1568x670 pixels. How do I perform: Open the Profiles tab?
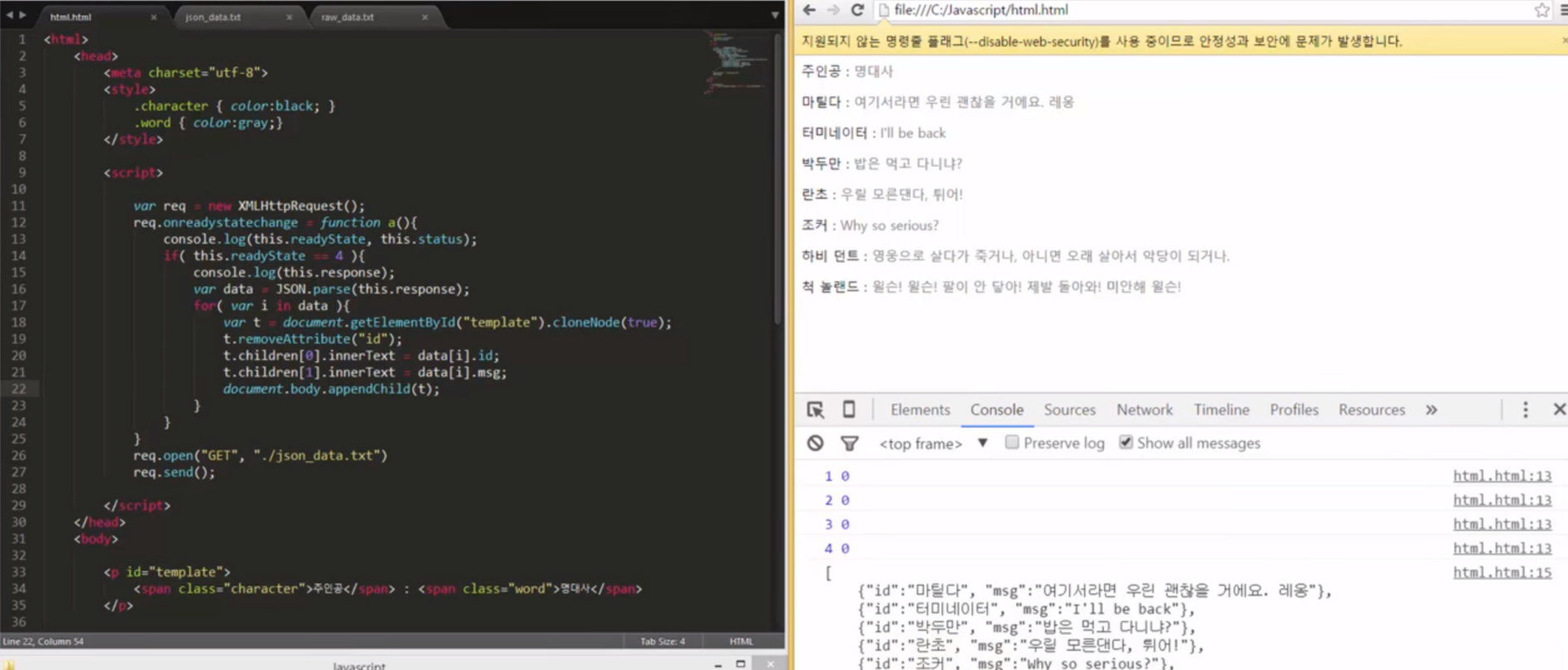(x=1293, y=409)
